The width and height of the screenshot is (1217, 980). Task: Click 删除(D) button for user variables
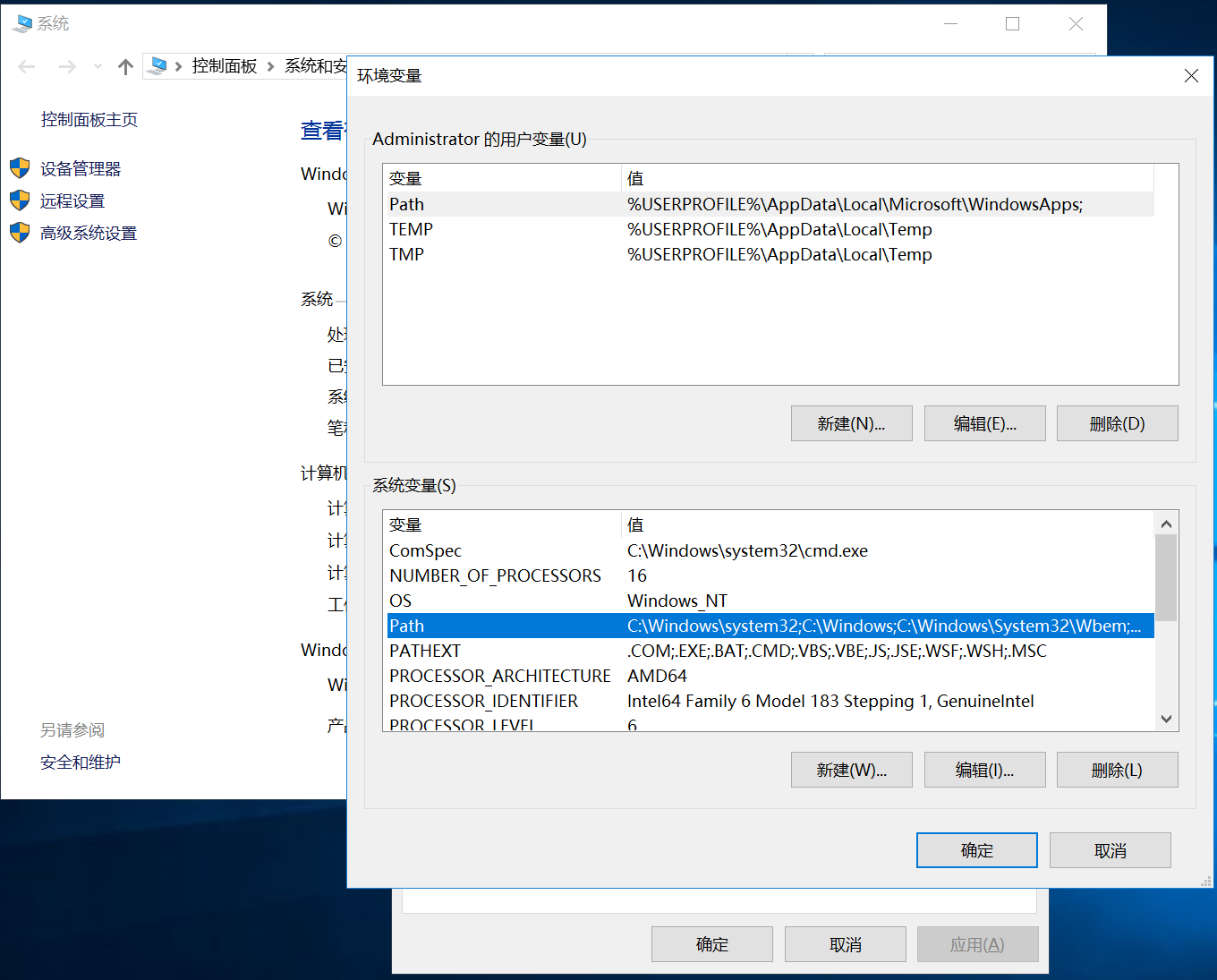click(1118, 423)
